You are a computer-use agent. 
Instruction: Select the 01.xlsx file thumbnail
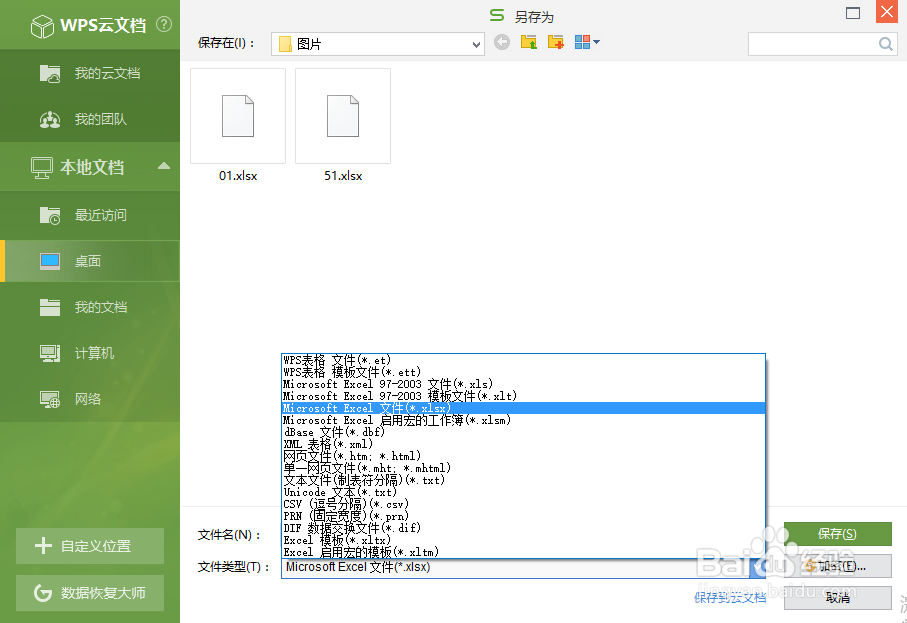pos(238,116)
